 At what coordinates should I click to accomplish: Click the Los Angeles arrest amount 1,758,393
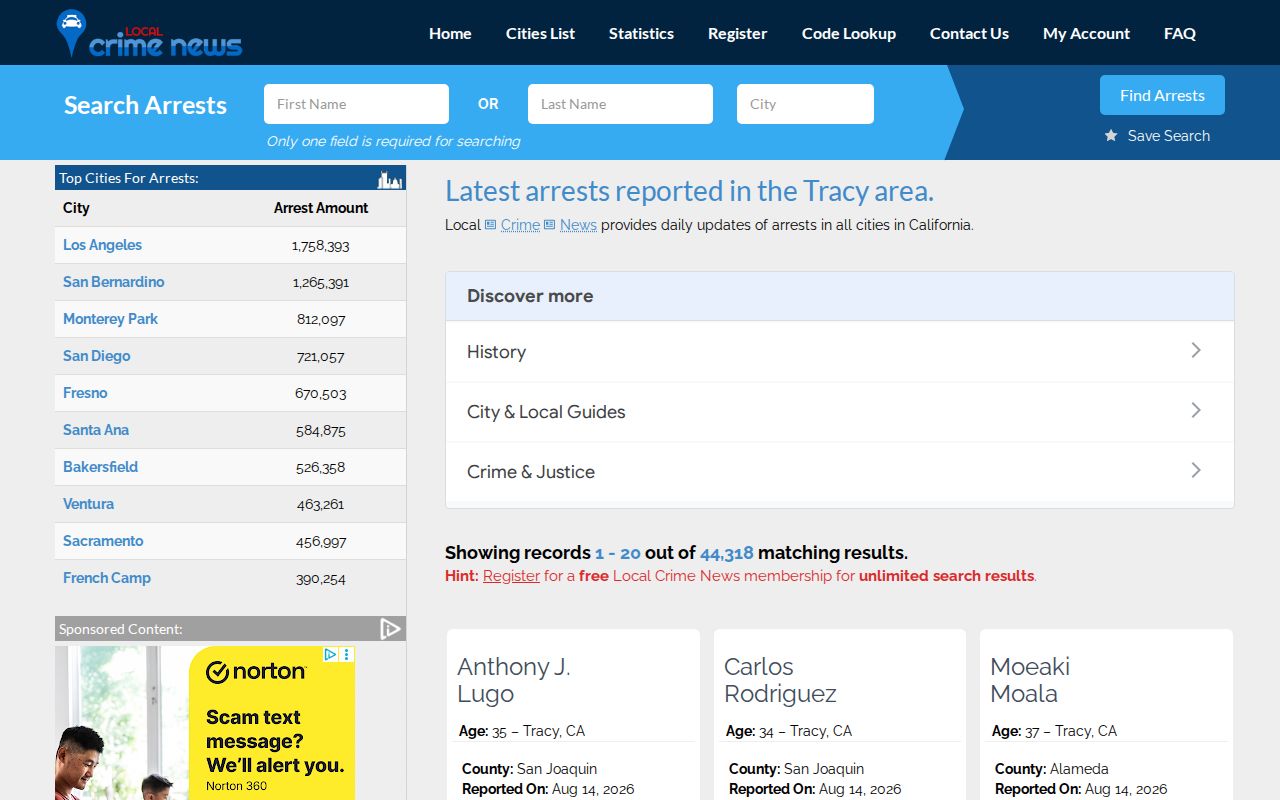[321, 245]
